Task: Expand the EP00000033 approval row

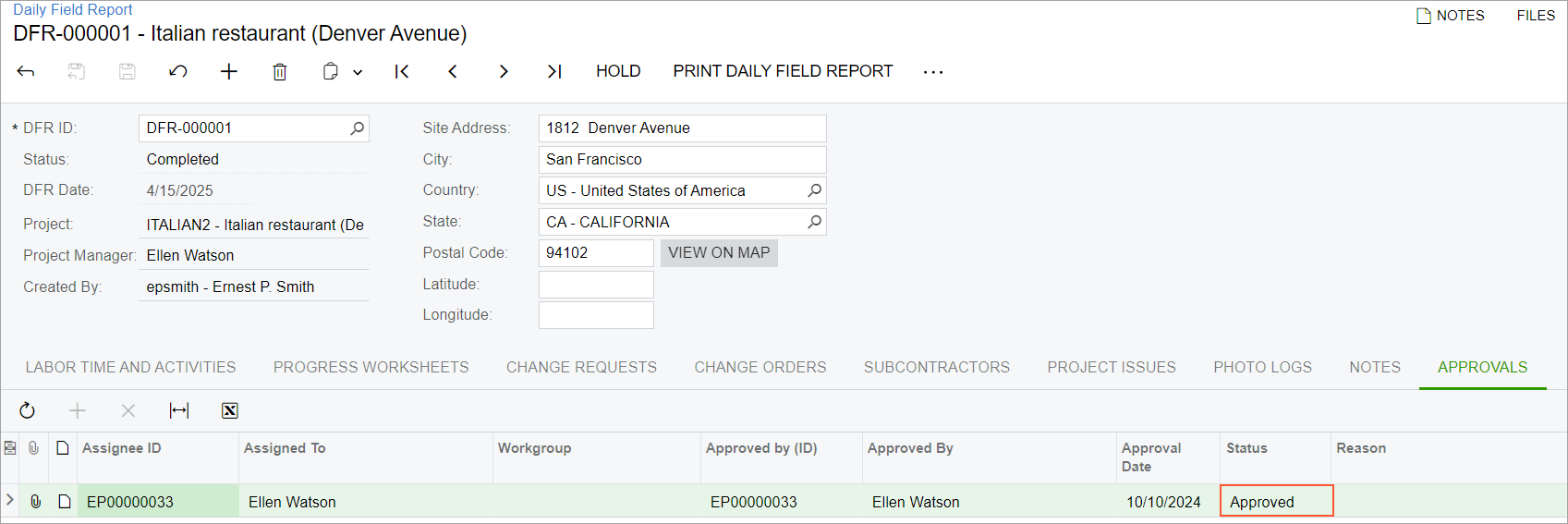Action: tap(10, 500)
